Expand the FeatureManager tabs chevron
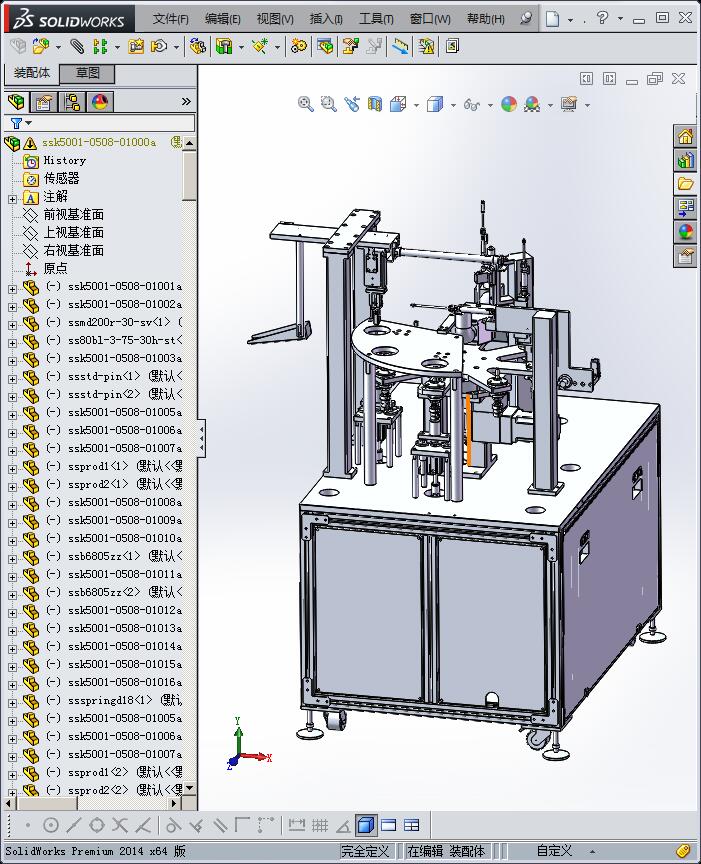The height and width of the screenshot is (864, 701). point(186,101)
